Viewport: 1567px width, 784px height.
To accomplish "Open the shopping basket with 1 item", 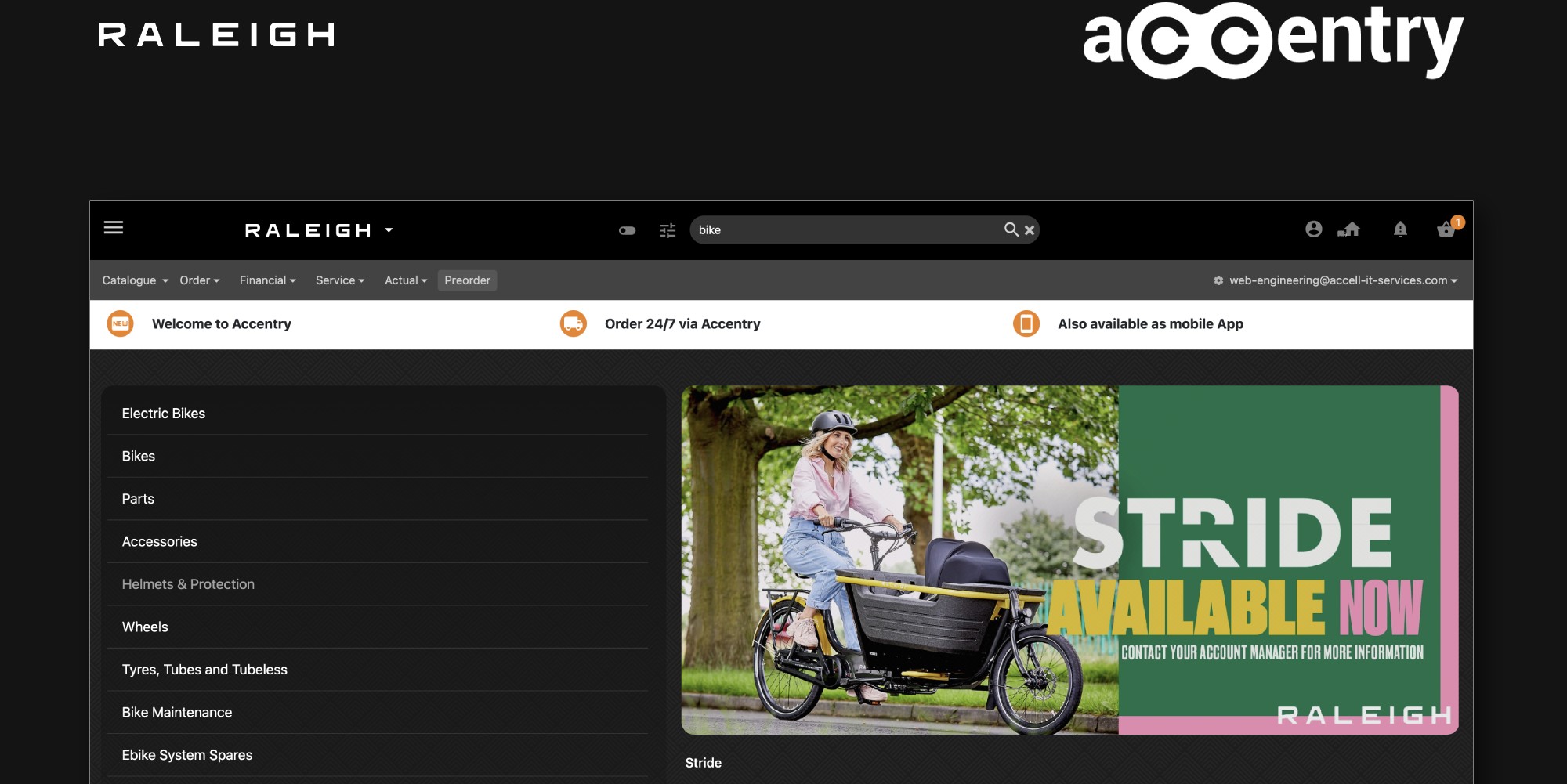I will pos(1446,229).
